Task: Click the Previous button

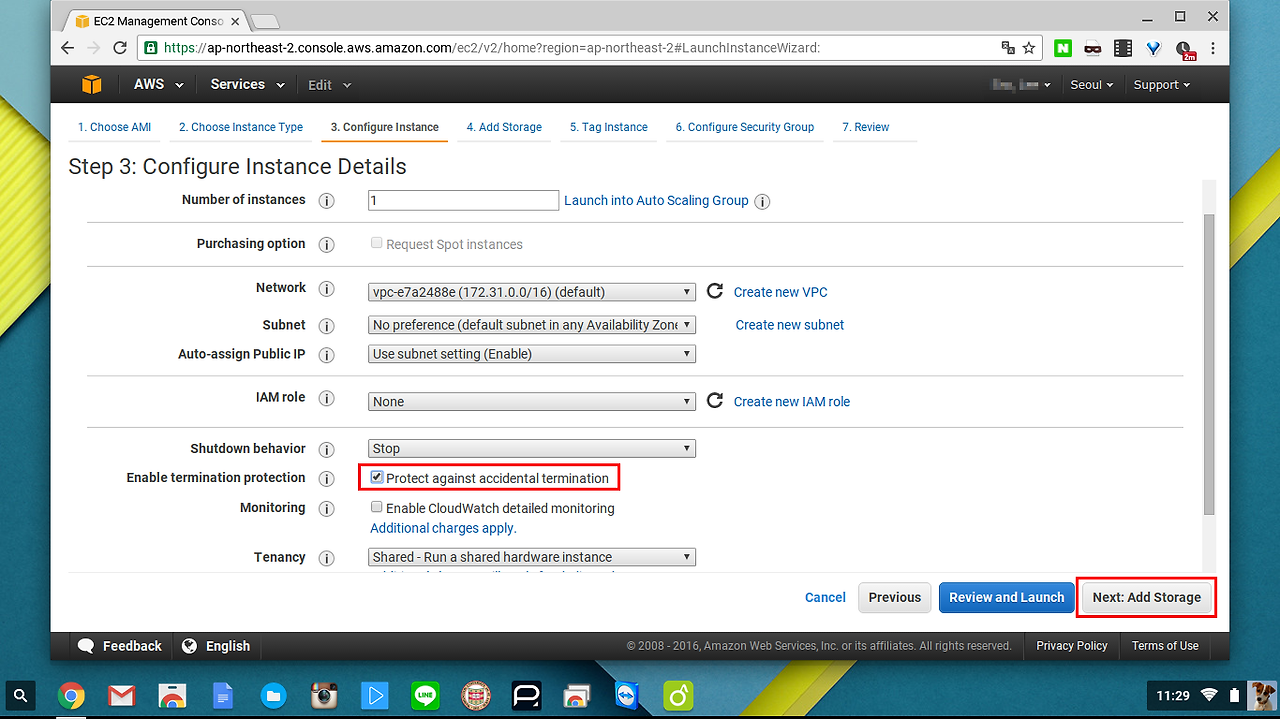Action: [895, 597]
